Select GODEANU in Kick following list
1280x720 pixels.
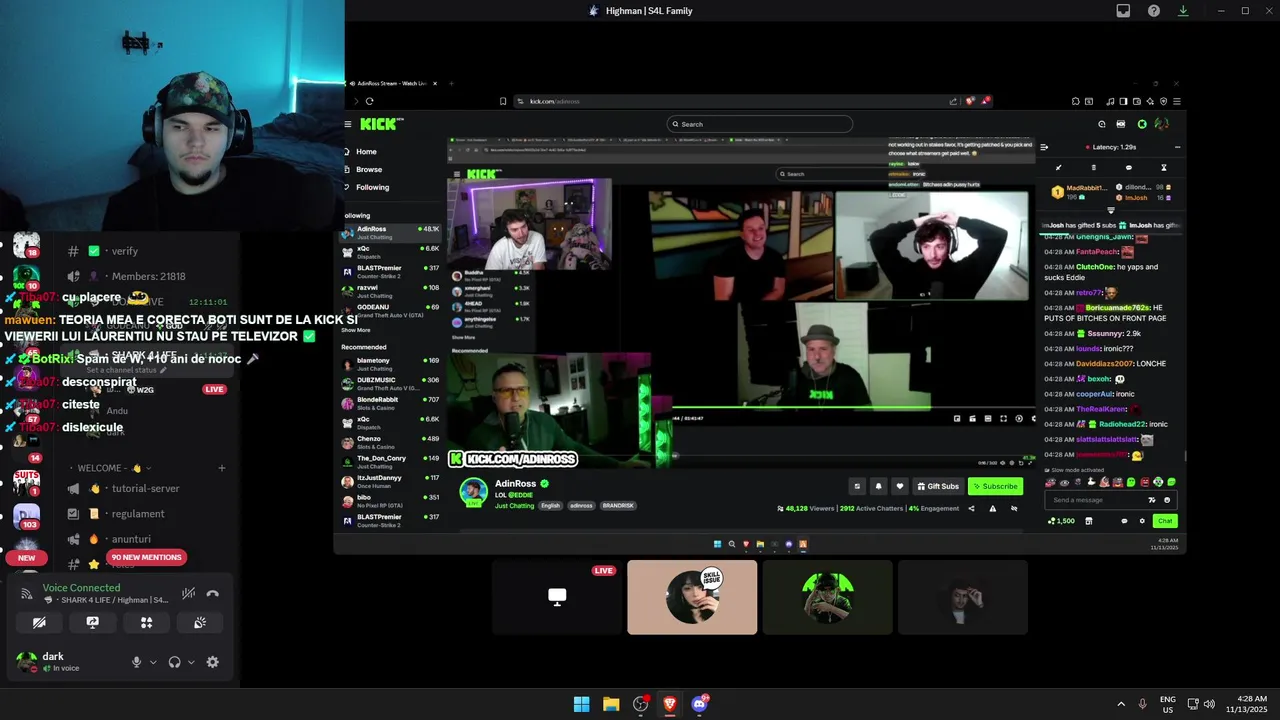pyautogui.click(x=392, y=310)
